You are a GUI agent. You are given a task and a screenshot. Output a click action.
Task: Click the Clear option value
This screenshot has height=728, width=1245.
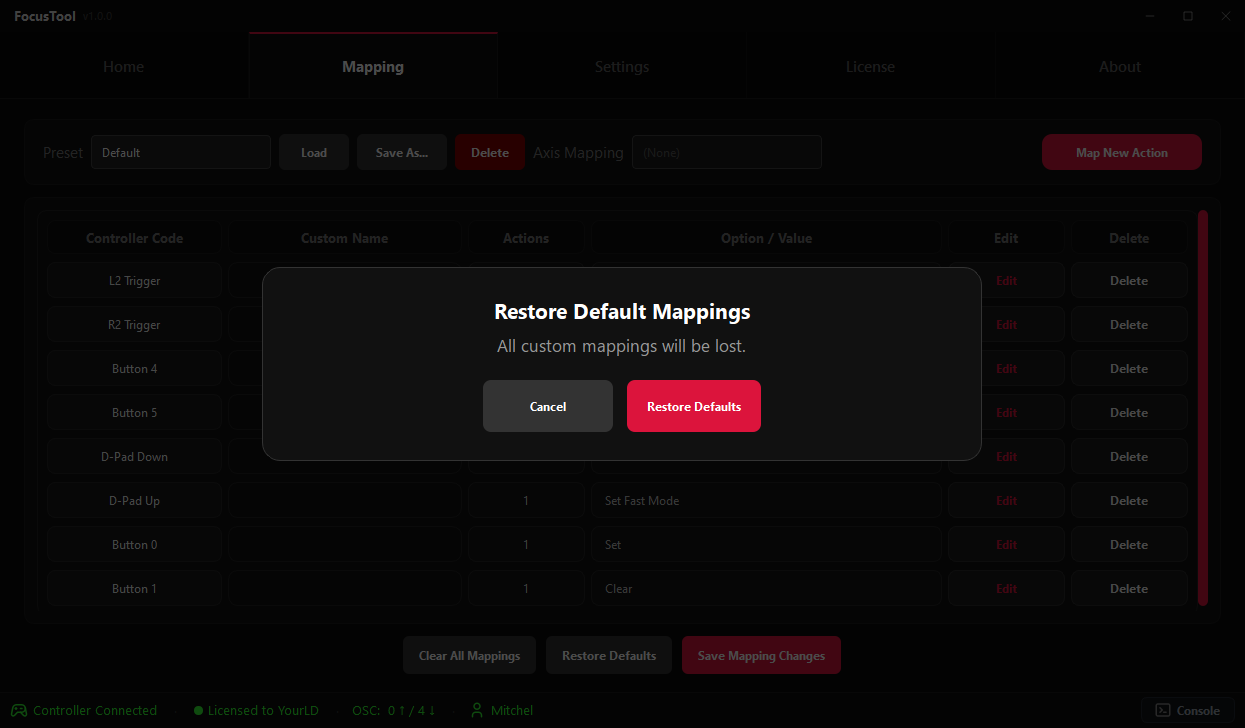(x=766, y=588)
